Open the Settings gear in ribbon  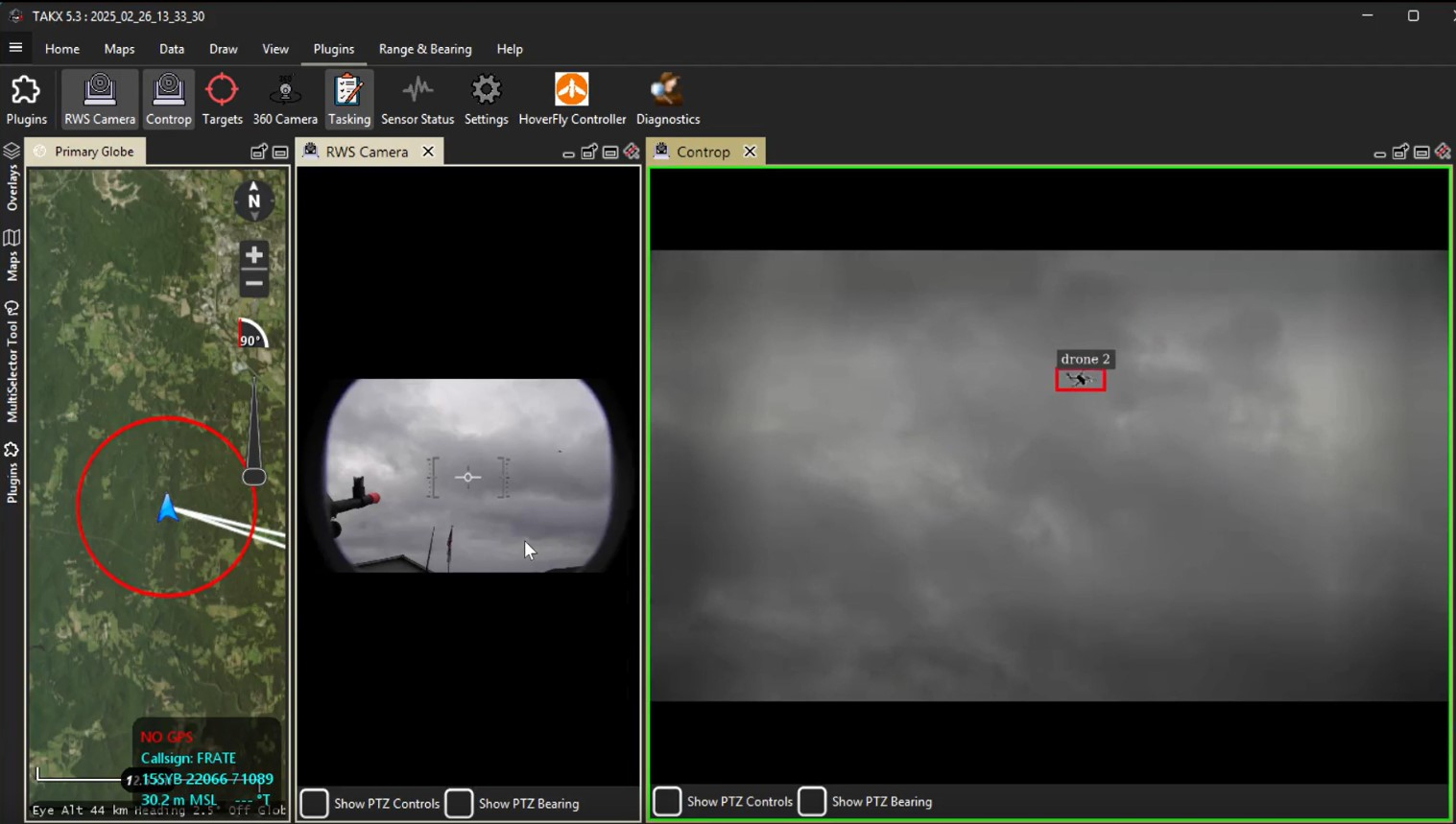point(486,99)
